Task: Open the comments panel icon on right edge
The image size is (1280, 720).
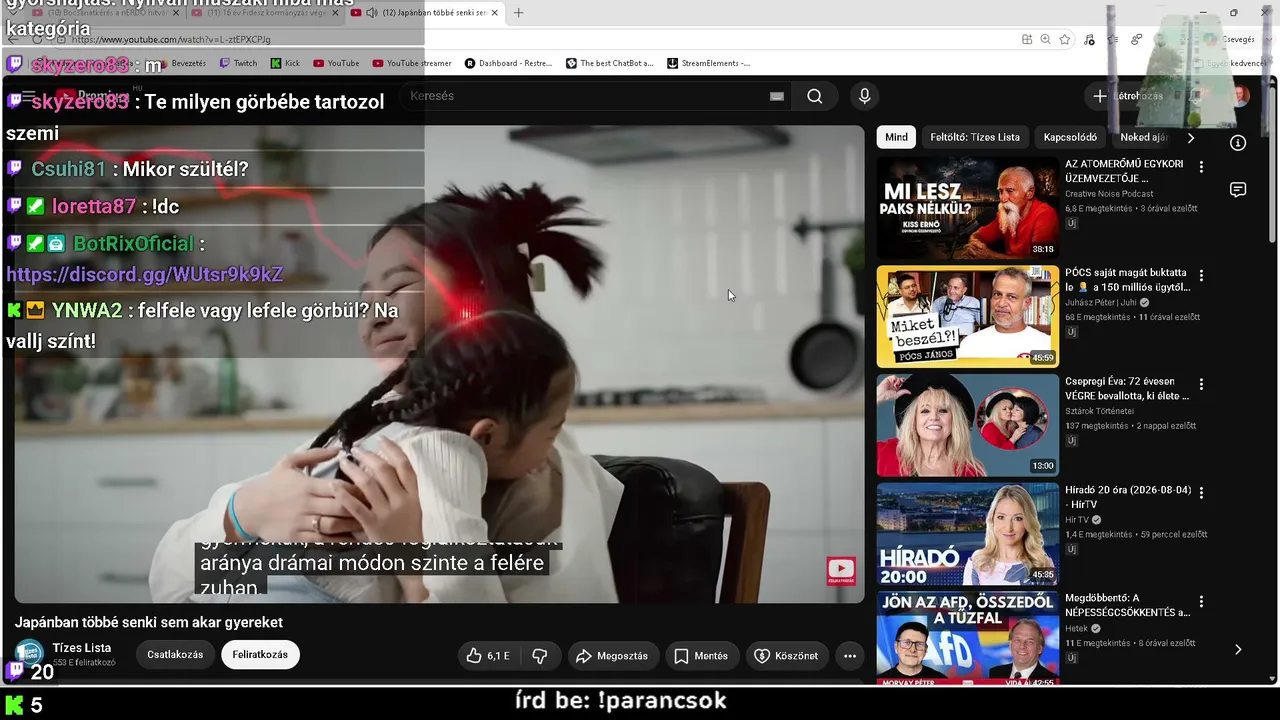Action: pyautogui.click(x=1238, y=190)
